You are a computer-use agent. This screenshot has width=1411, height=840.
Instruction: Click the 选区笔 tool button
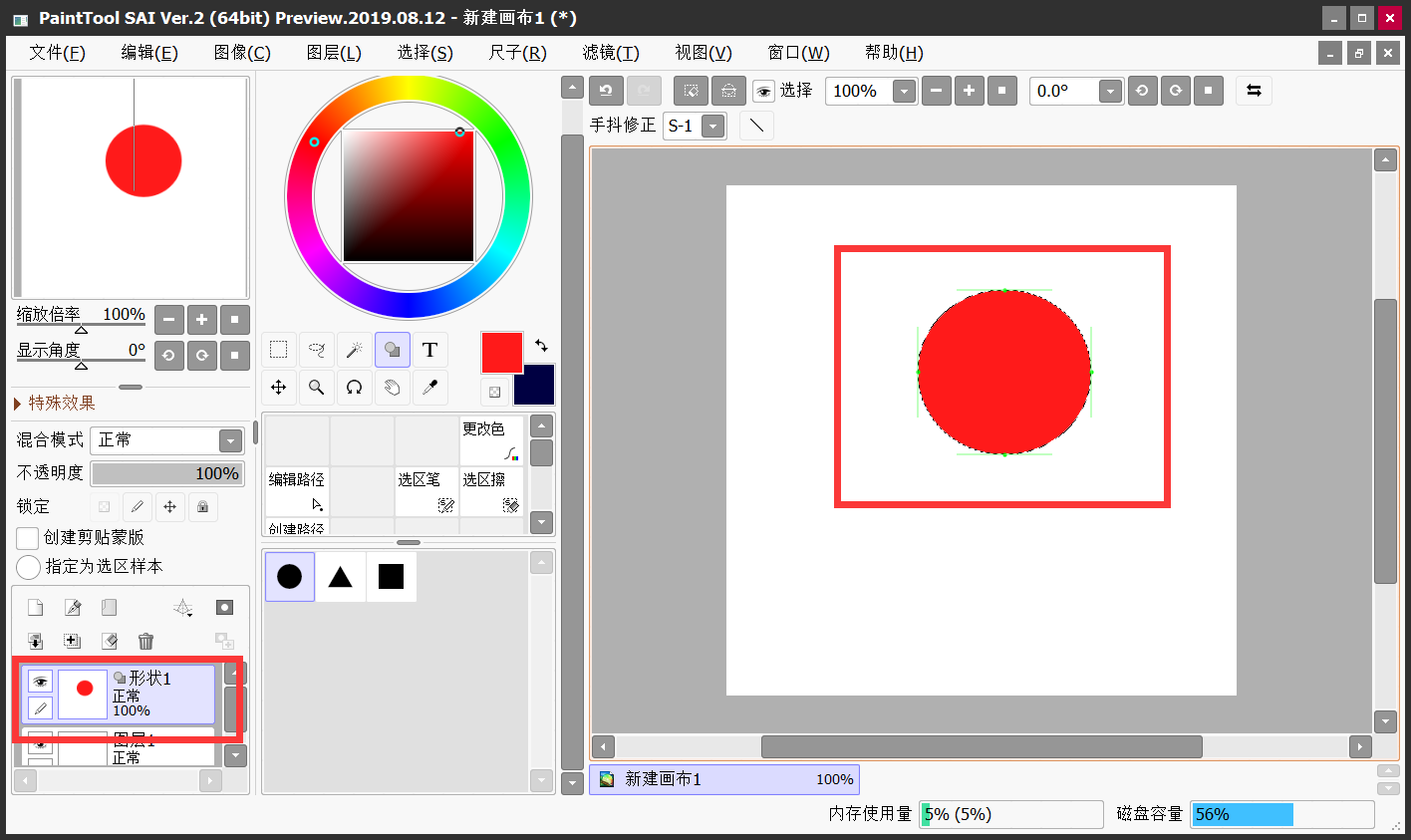pos(426,492)
